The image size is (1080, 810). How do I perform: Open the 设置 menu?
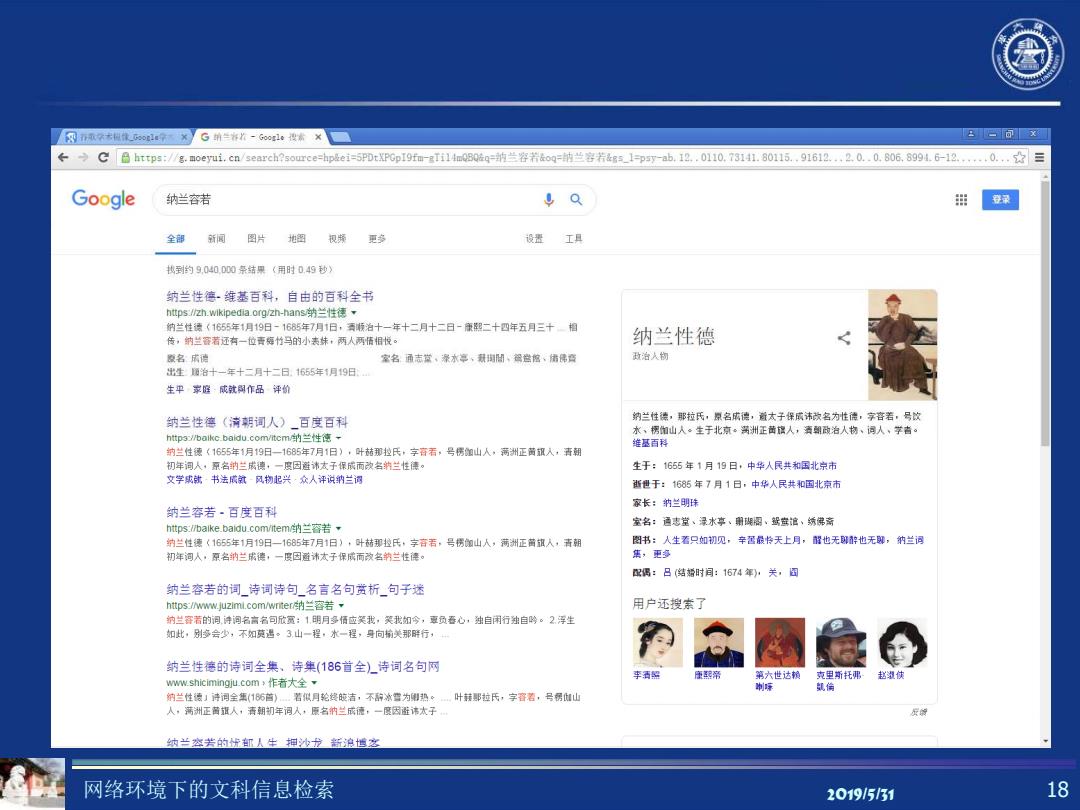[x=534, y=238]
